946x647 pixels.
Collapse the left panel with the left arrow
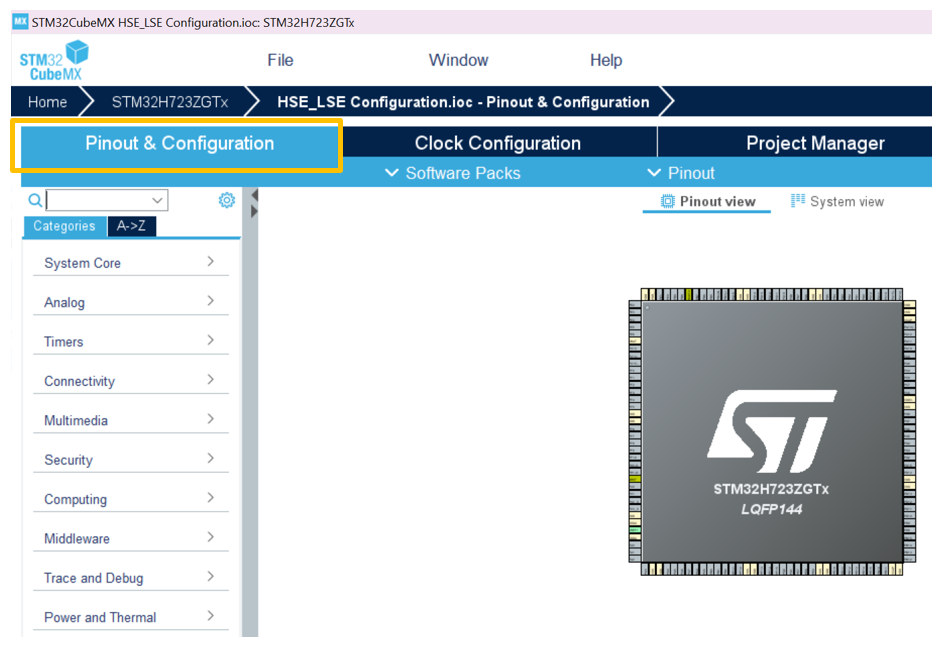point(255,195)
